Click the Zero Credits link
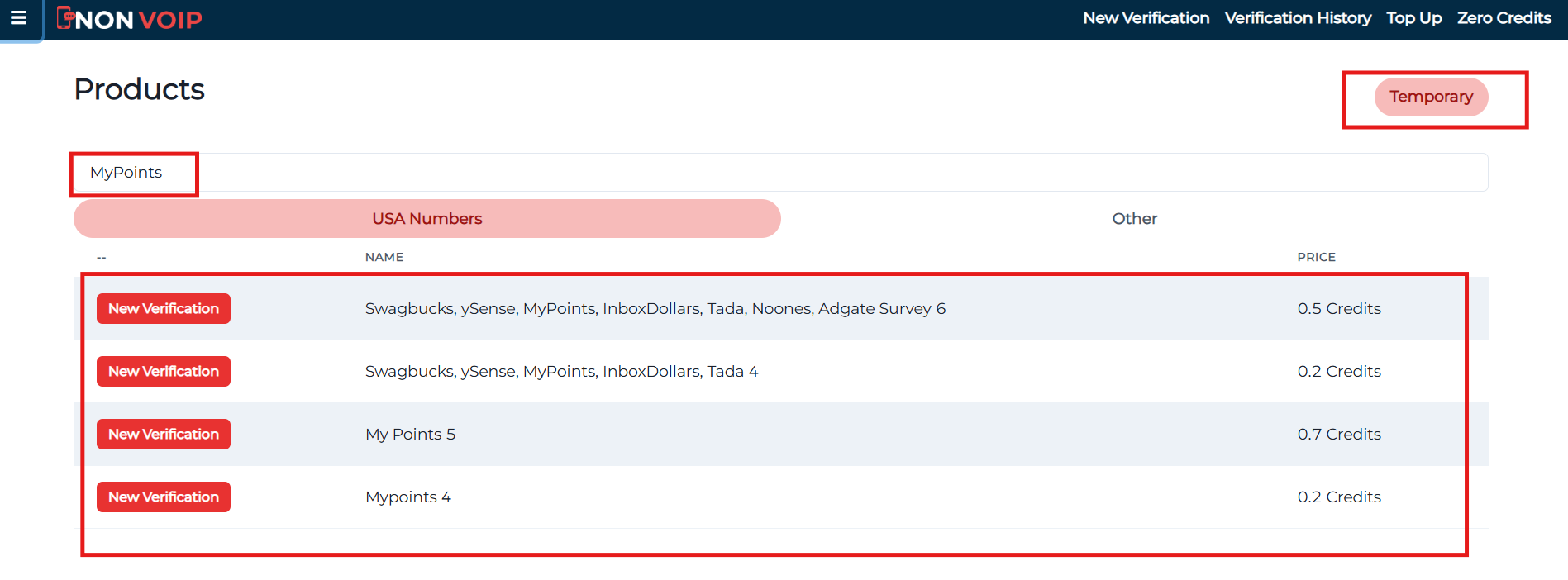This screenshot has height=580, width=1568. (1504, 18)
